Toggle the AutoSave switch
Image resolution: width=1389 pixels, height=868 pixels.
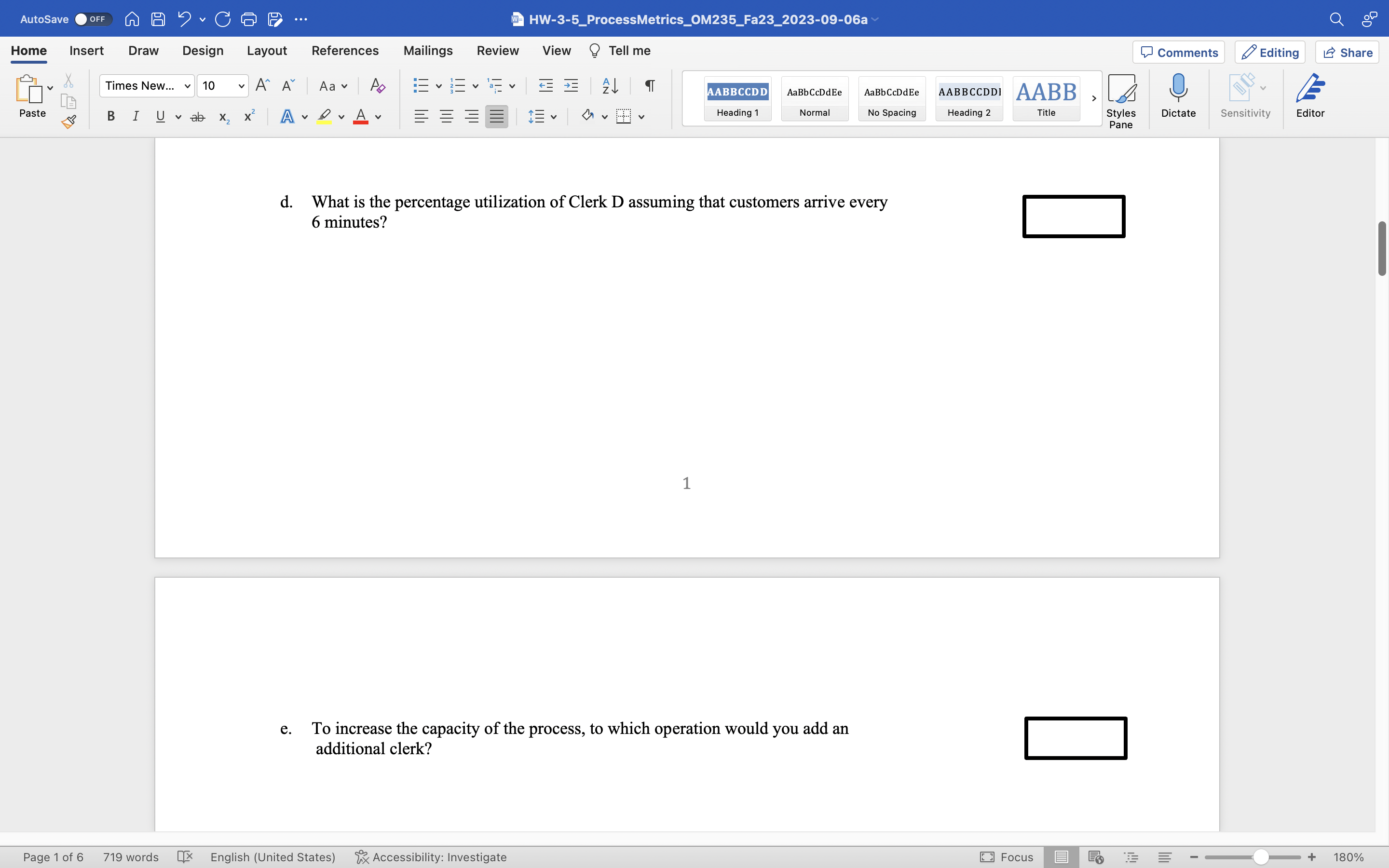pyautogui.click(x=93, y=19)
